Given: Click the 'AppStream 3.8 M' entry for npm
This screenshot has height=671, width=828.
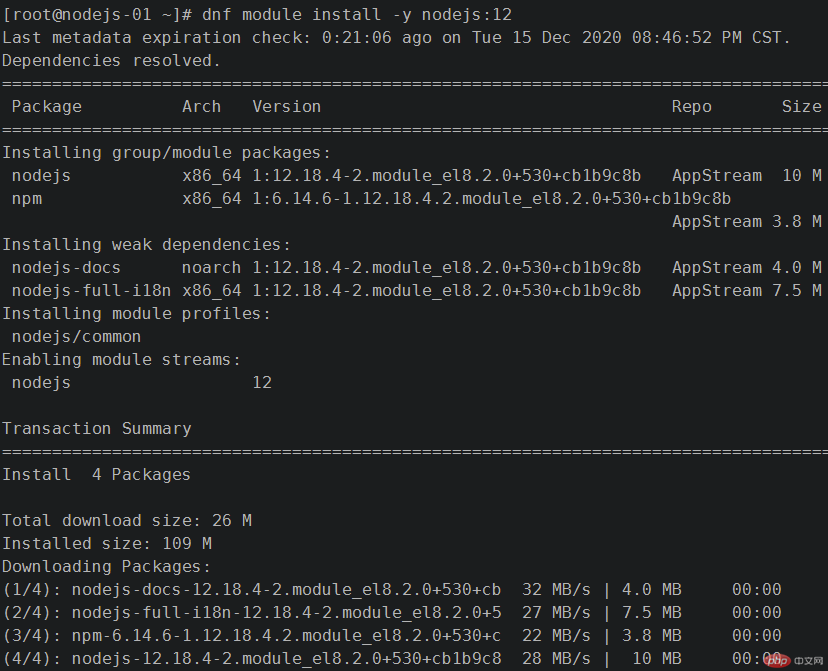Looking at the screenshot, I should (747, 222).
